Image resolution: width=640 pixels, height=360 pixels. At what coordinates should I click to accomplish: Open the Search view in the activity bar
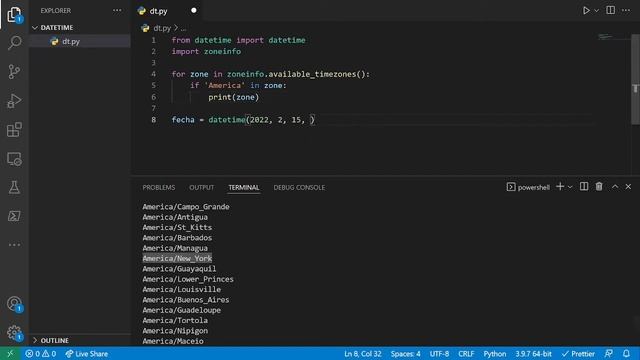pyautogui.click(x=14, y=42)
